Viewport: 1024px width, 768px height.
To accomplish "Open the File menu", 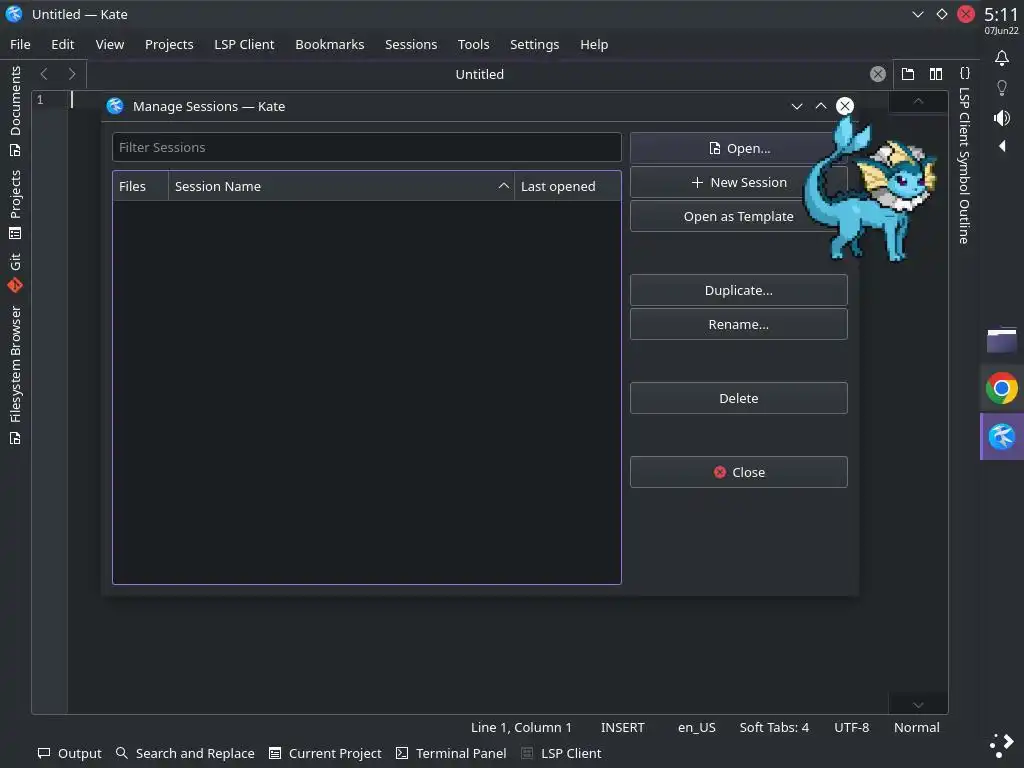I will pos(20,44).
